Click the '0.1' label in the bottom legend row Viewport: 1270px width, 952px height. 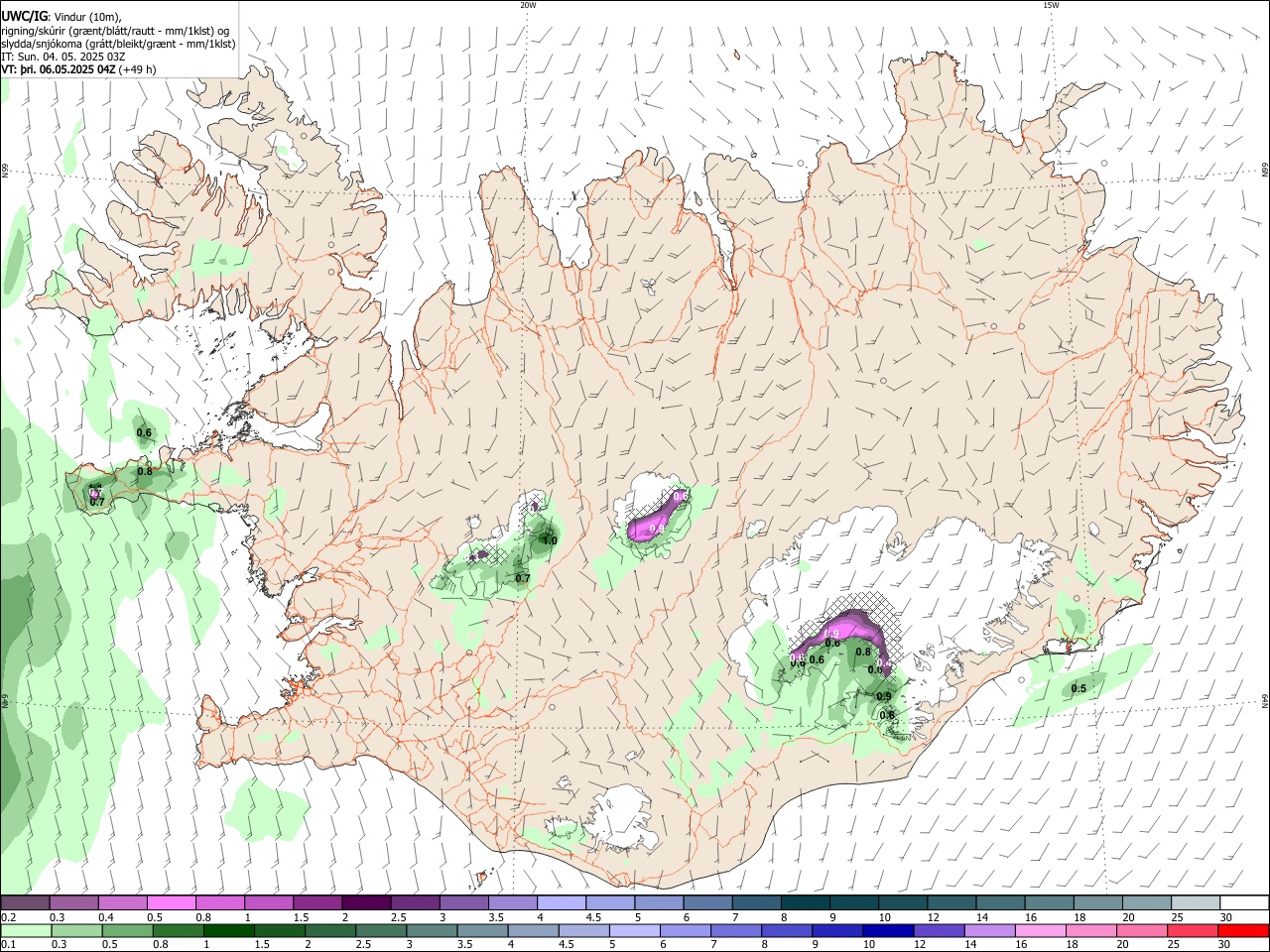click(x=9, y=944)
